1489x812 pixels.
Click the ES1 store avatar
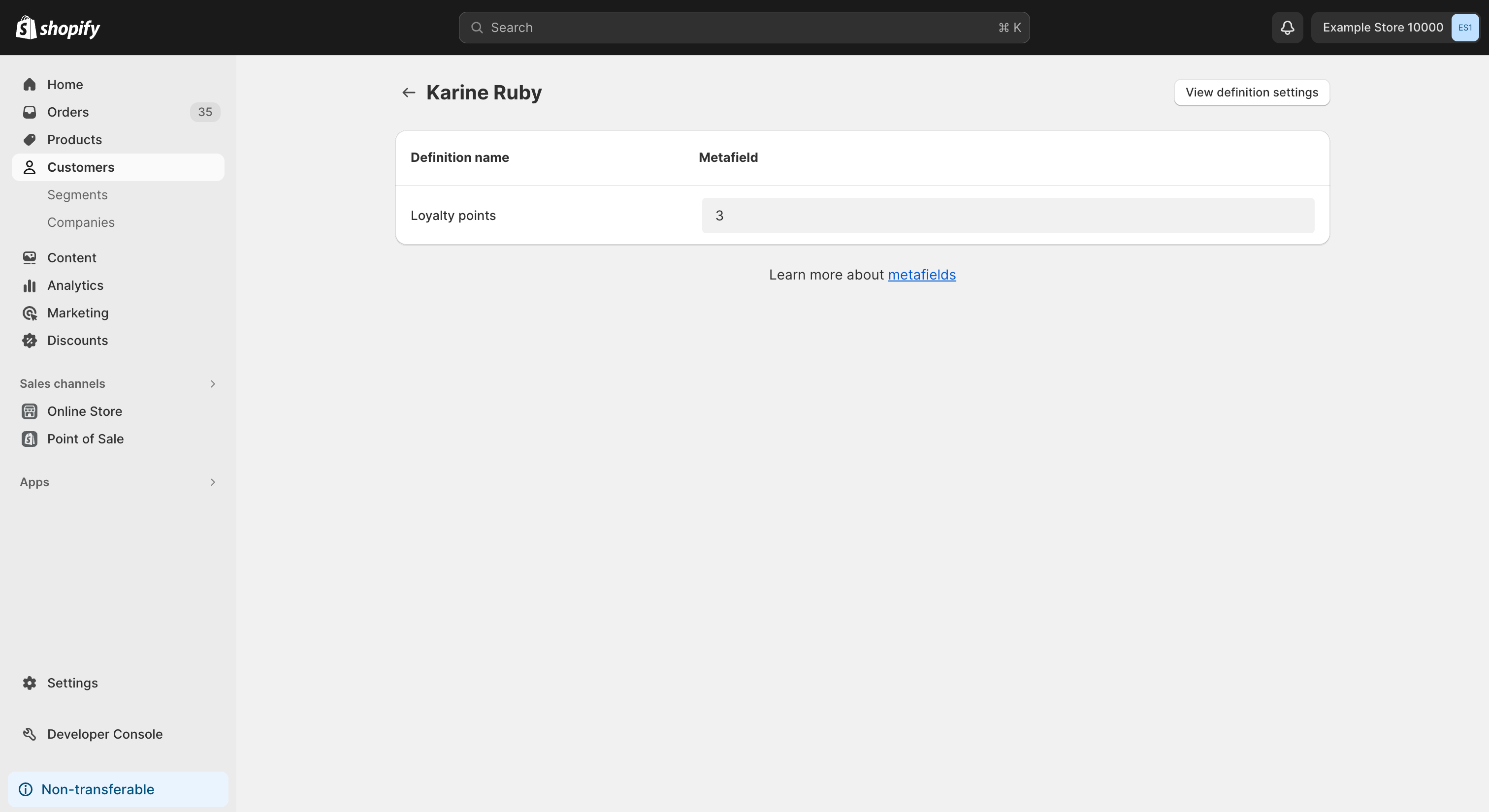pyautogui.click(x=1464, y=27)
